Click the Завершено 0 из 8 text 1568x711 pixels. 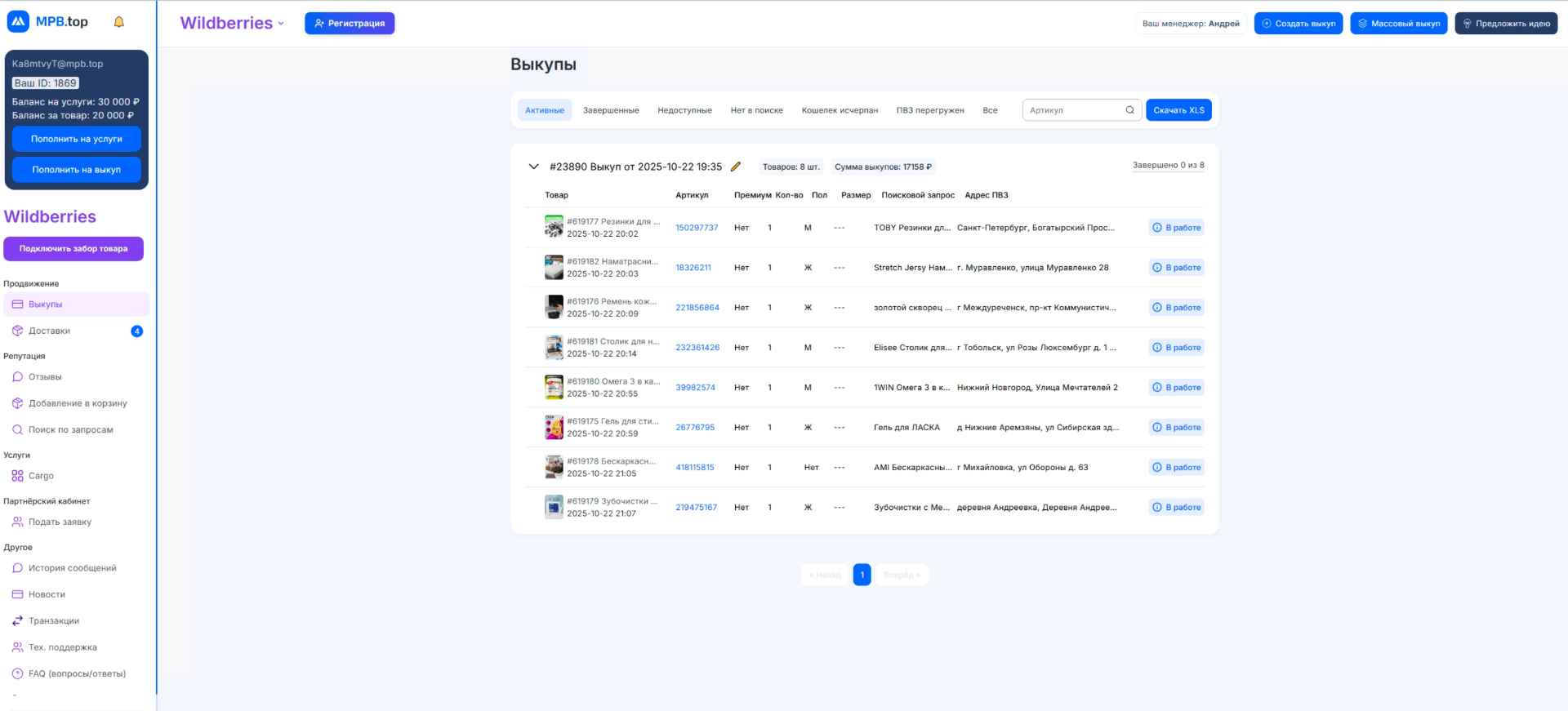(1168, 165)
